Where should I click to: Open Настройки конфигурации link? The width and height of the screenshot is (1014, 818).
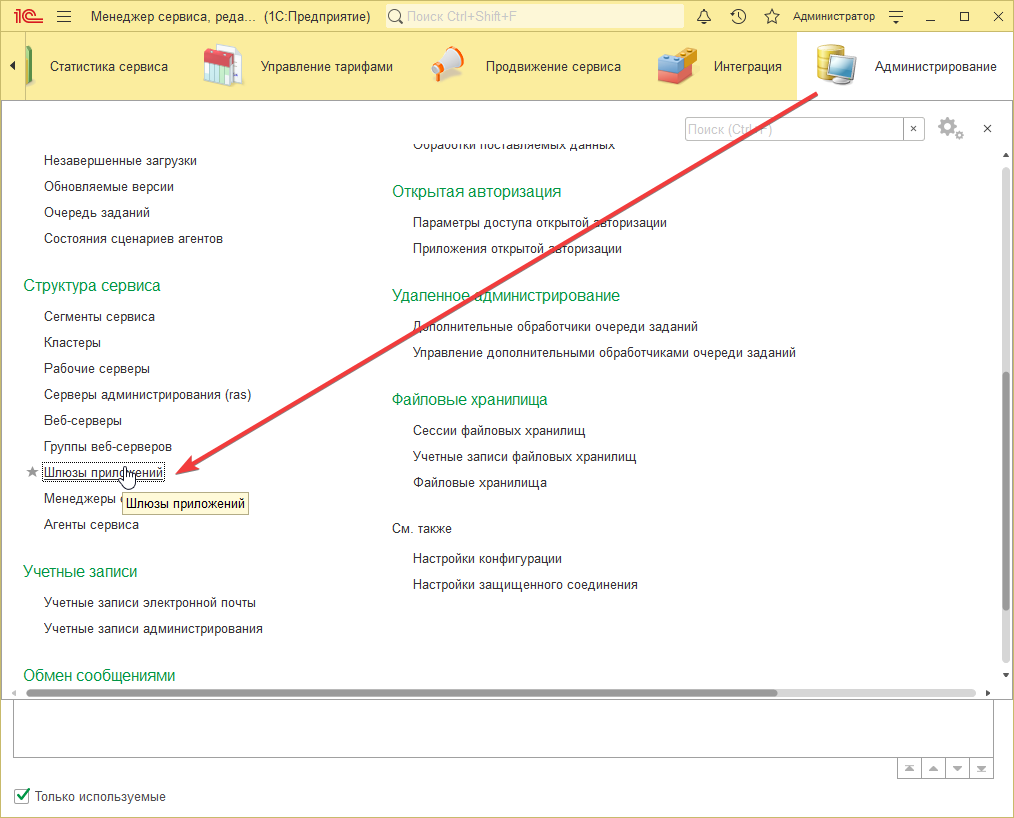coord(487,558)
